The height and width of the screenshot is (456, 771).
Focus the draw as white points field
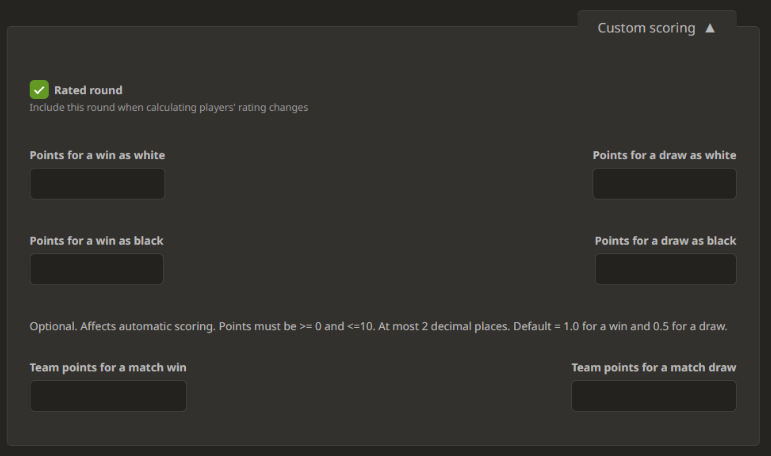(664, 184)
